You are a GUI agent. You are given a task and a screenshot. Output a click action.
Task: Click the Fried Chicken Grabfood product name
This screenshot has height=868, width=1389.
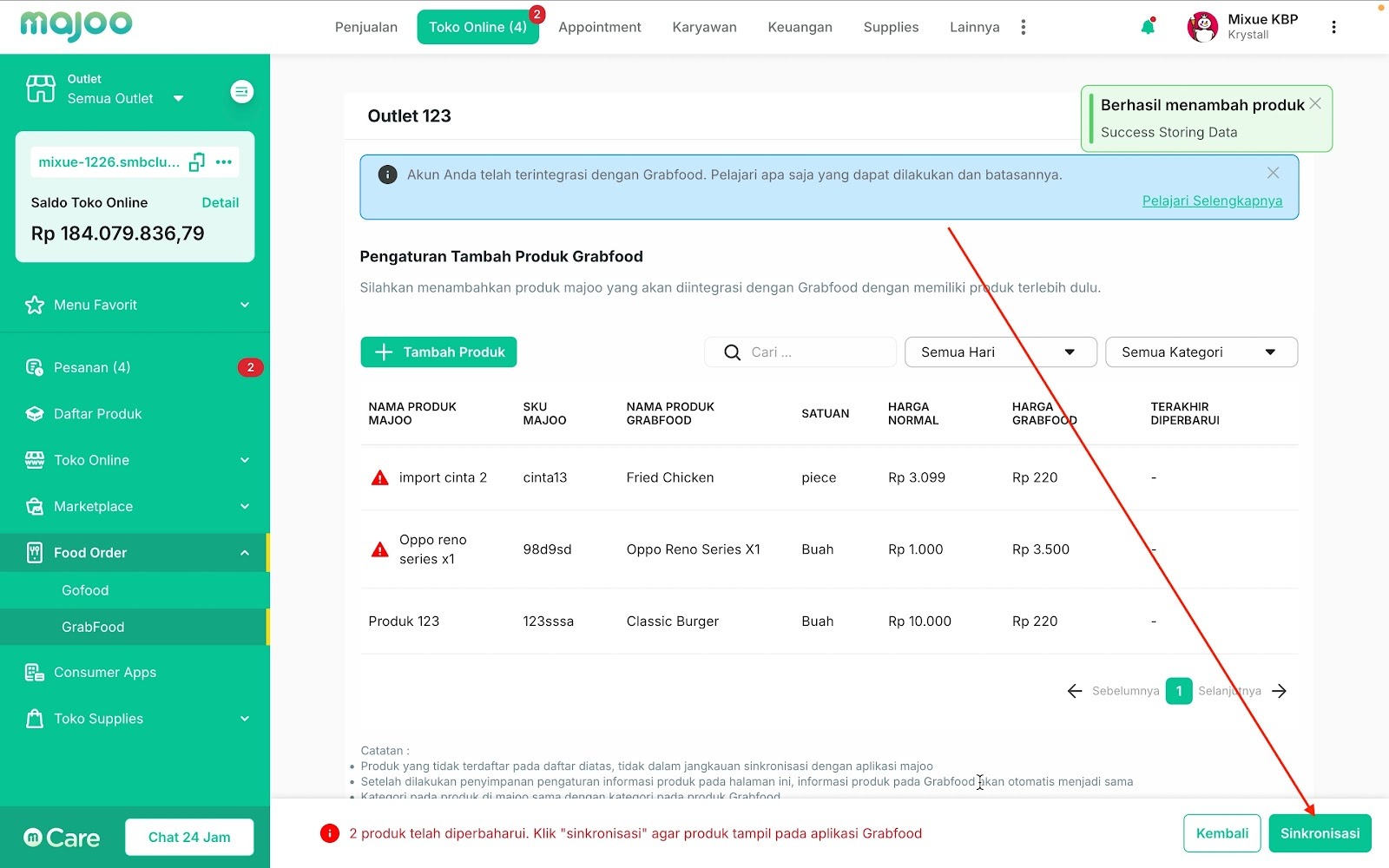point(670,477)
